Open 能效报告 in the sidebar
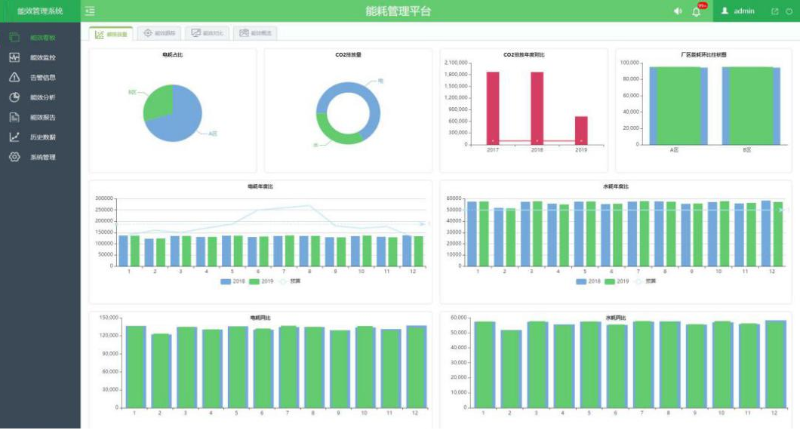The height and width of the screenshot is (430, 800). (42, 117)
